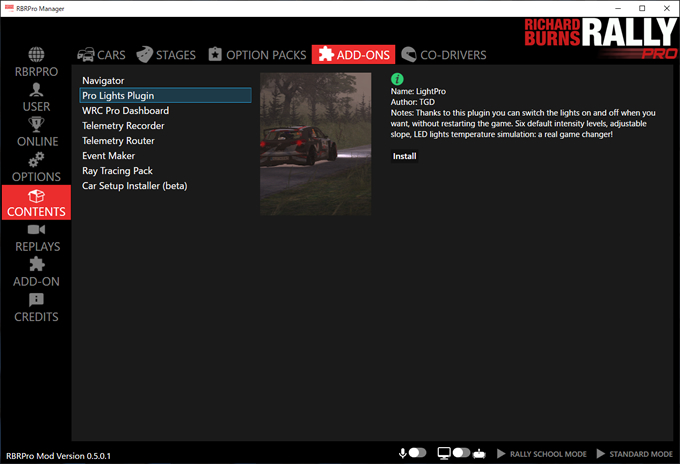The height and width of the screenshot is (464, 680).
Task: Launch STANDARD MODE
Action: 635,454
